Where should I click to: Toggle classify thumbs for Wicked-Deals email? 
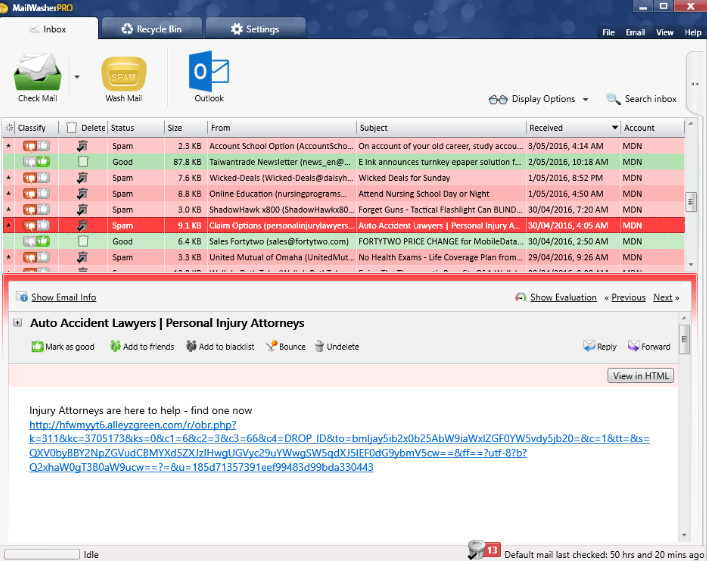(x=37, y=178)
